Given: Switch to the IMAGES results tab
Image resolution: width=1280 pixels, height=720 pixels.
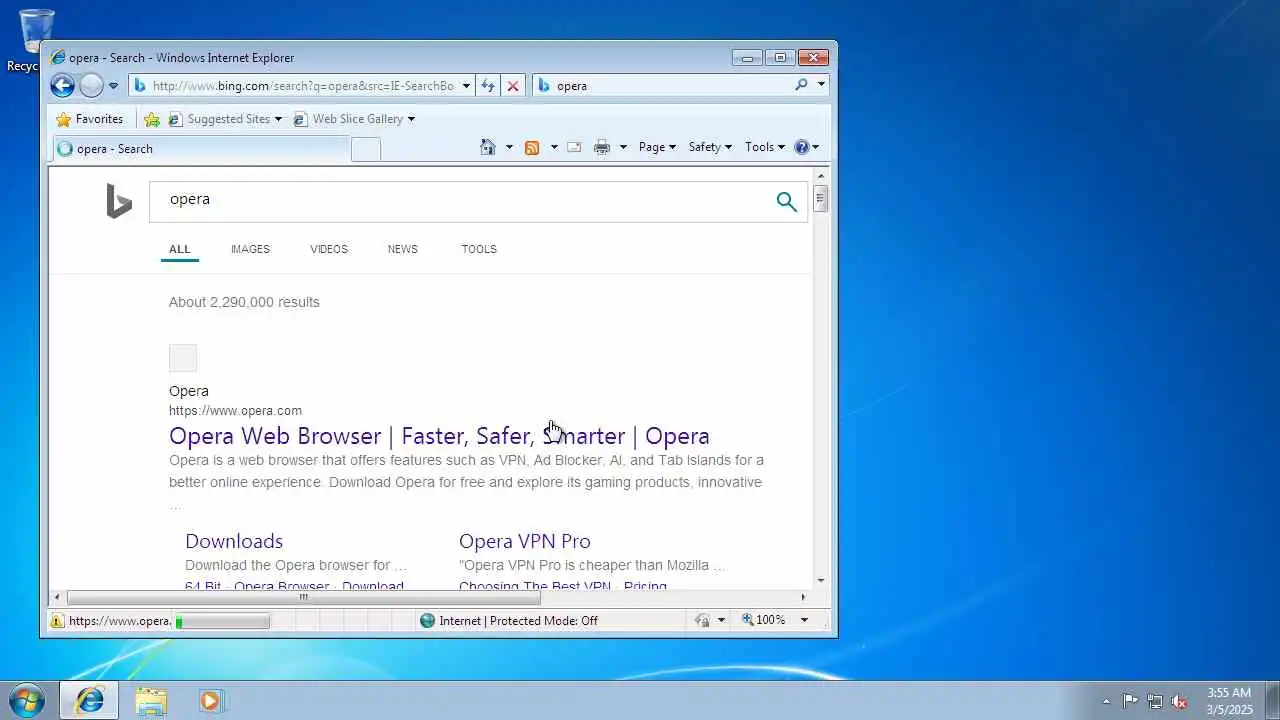Looking at the screenshot, I should 250,249.
